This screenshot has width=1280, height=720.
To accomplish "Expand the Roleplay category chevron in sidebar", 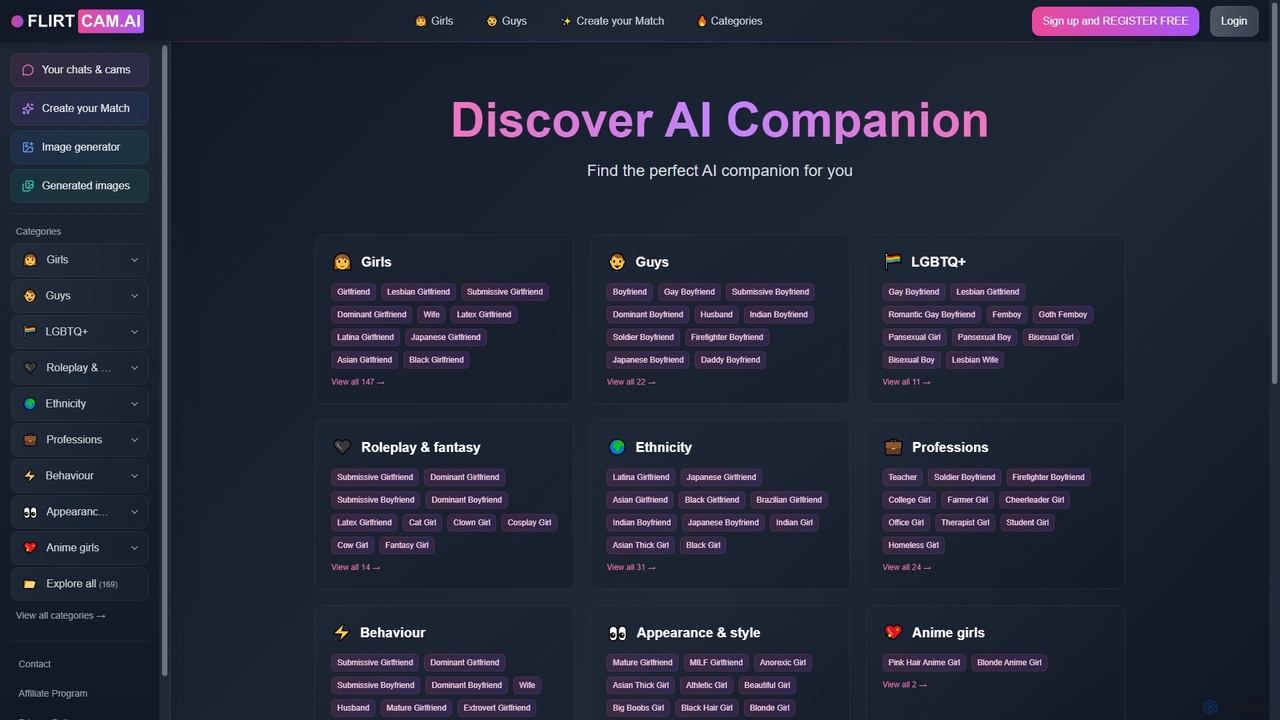I will pos(134,368).
